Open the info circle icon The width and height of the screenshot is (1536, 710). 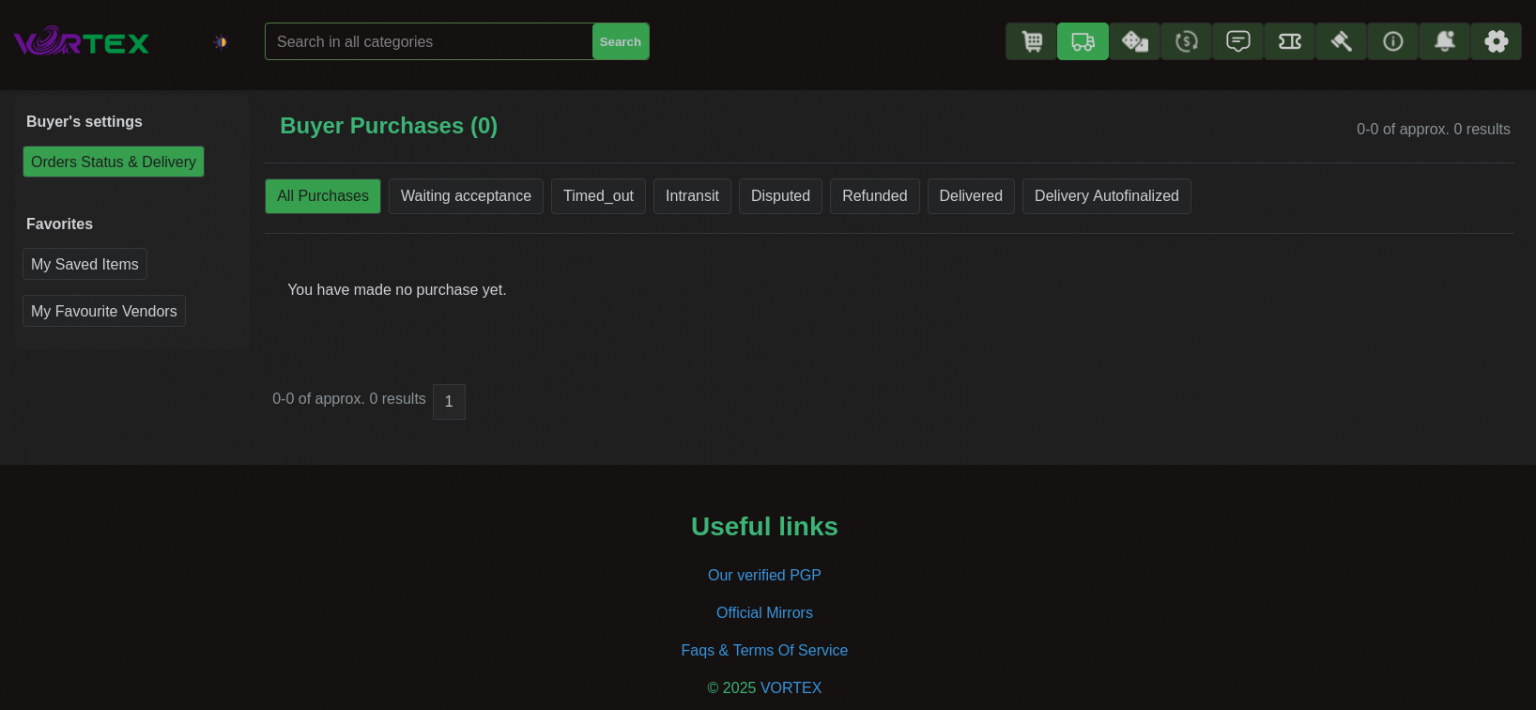coord(1393,41)
